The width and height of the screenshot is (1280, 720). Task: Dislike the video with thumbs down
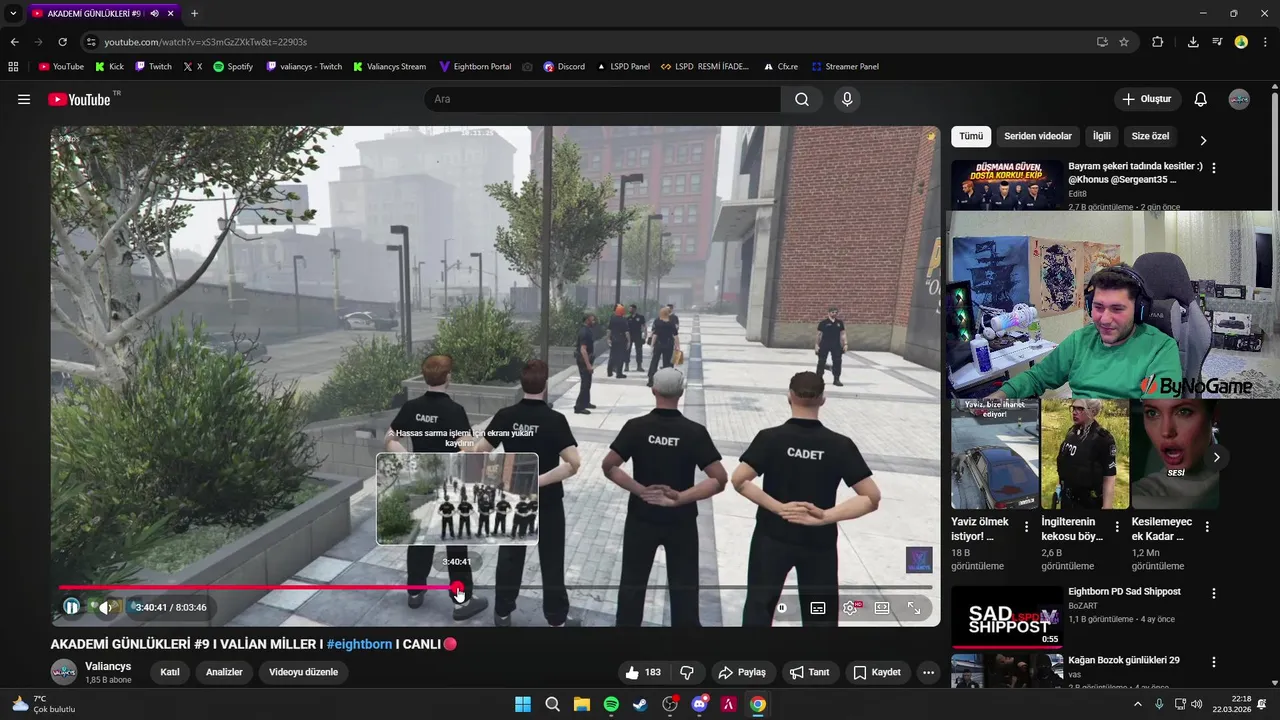point(687,672)
